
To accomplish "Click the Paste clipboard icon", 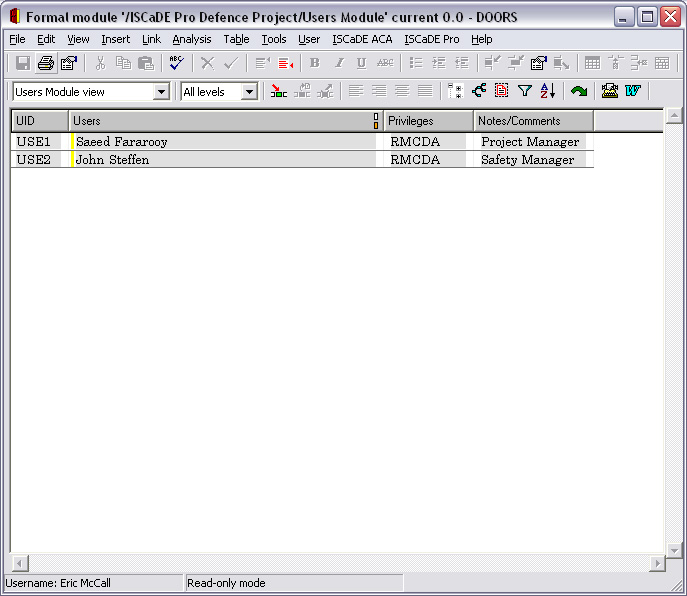I will [x=146, y=63].
